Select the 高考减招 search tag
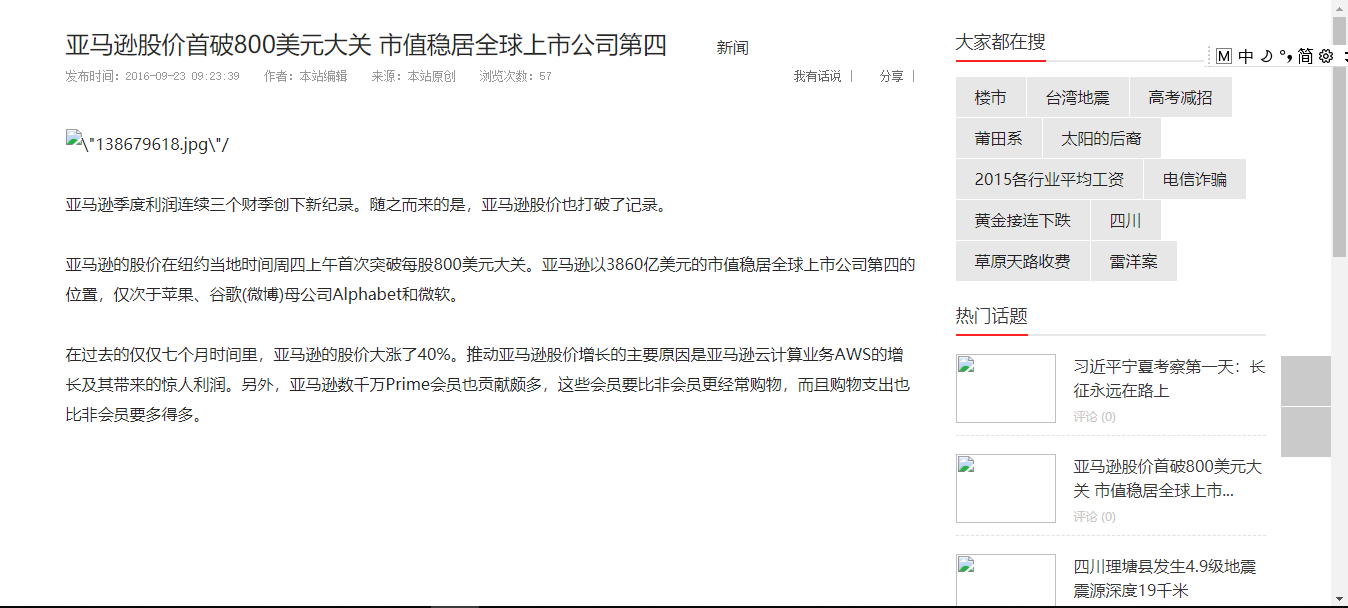1348x608 pixels. coord(1180,97)
